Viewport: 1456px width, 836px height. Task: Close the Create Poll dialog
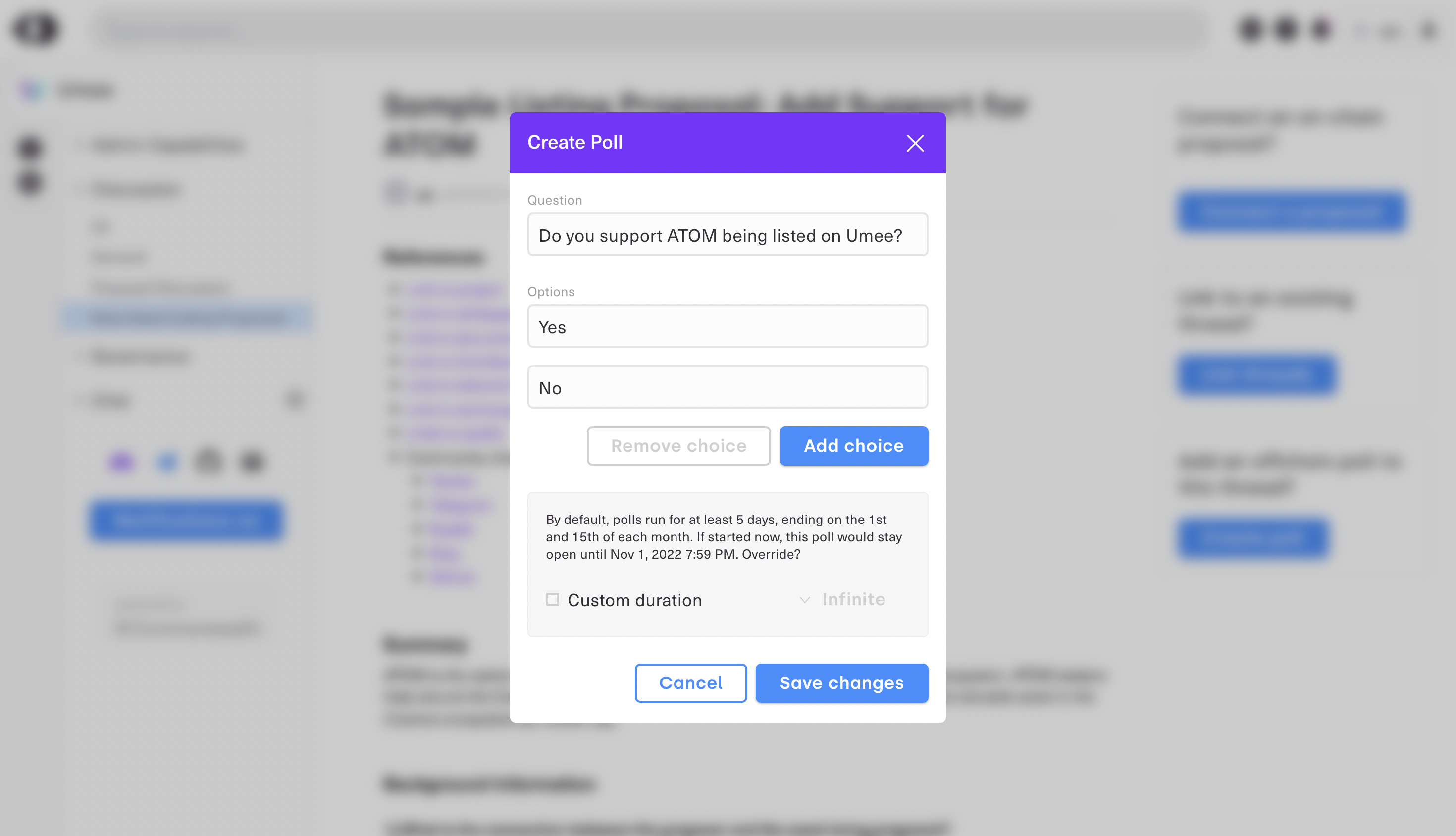pos(915,143)
